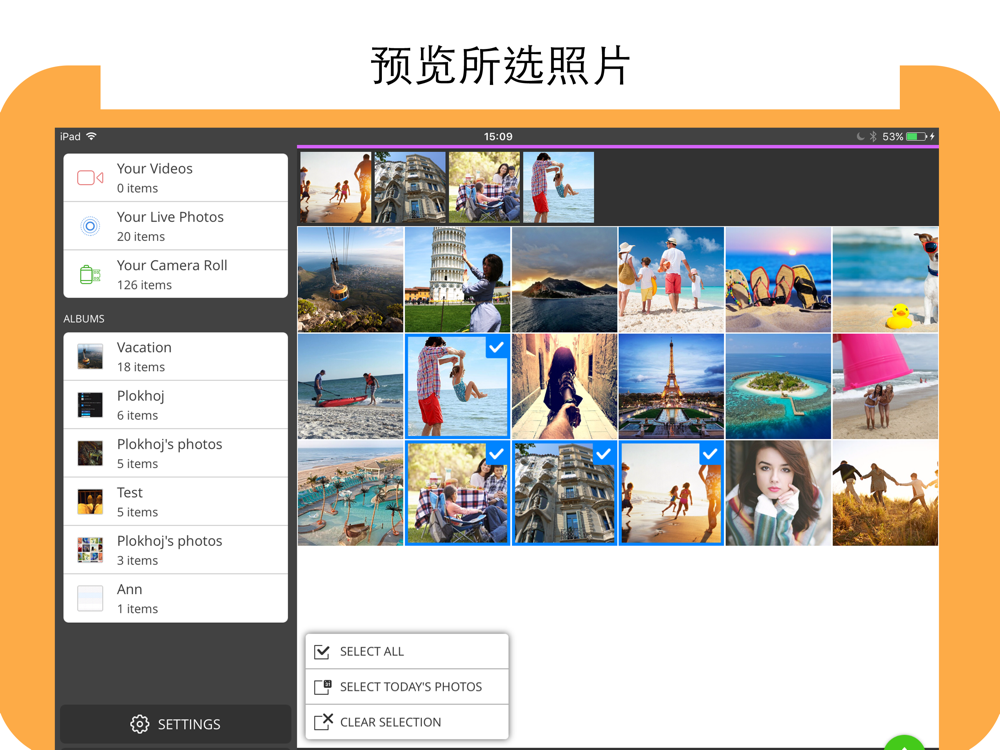Select the woman portrait photo
The image size is (1000, 750).
778,493
